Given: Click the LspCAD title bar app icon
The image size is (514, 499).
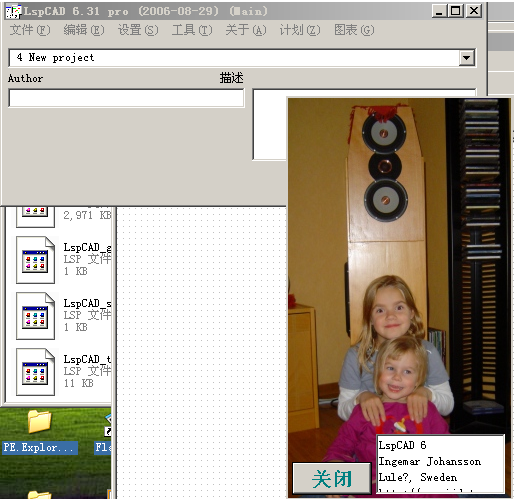Looking at the screenshot, I should (x=13, y=12).
